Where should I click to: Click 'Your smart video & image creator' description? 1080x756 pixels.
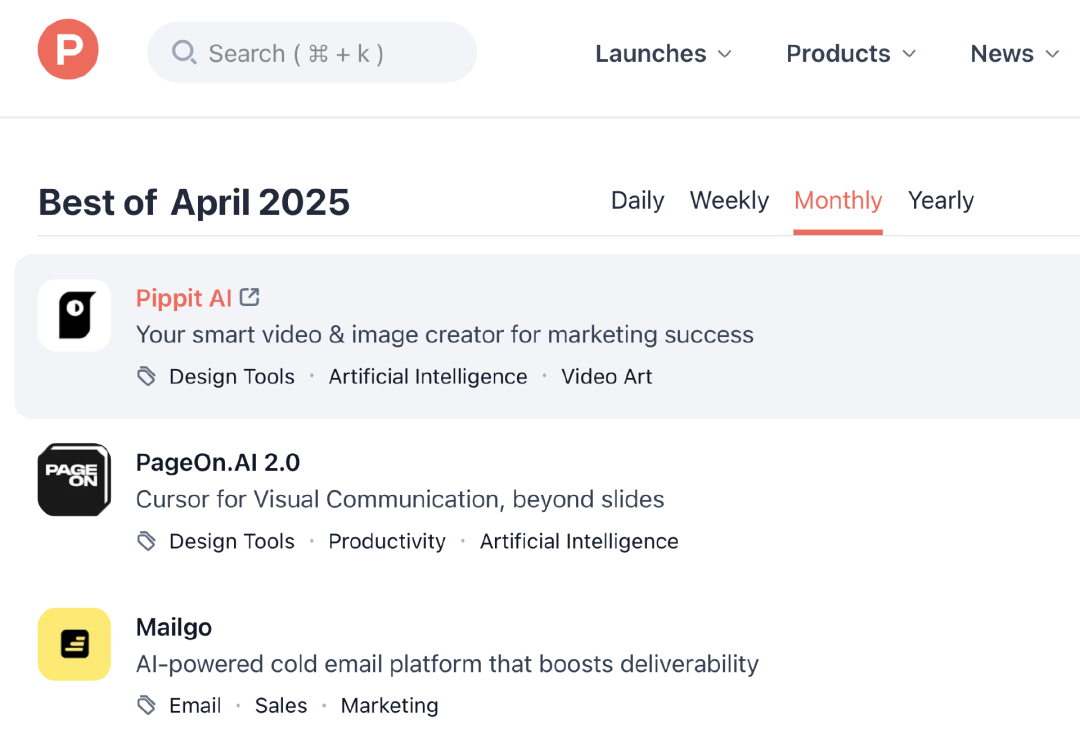point(445,335)
